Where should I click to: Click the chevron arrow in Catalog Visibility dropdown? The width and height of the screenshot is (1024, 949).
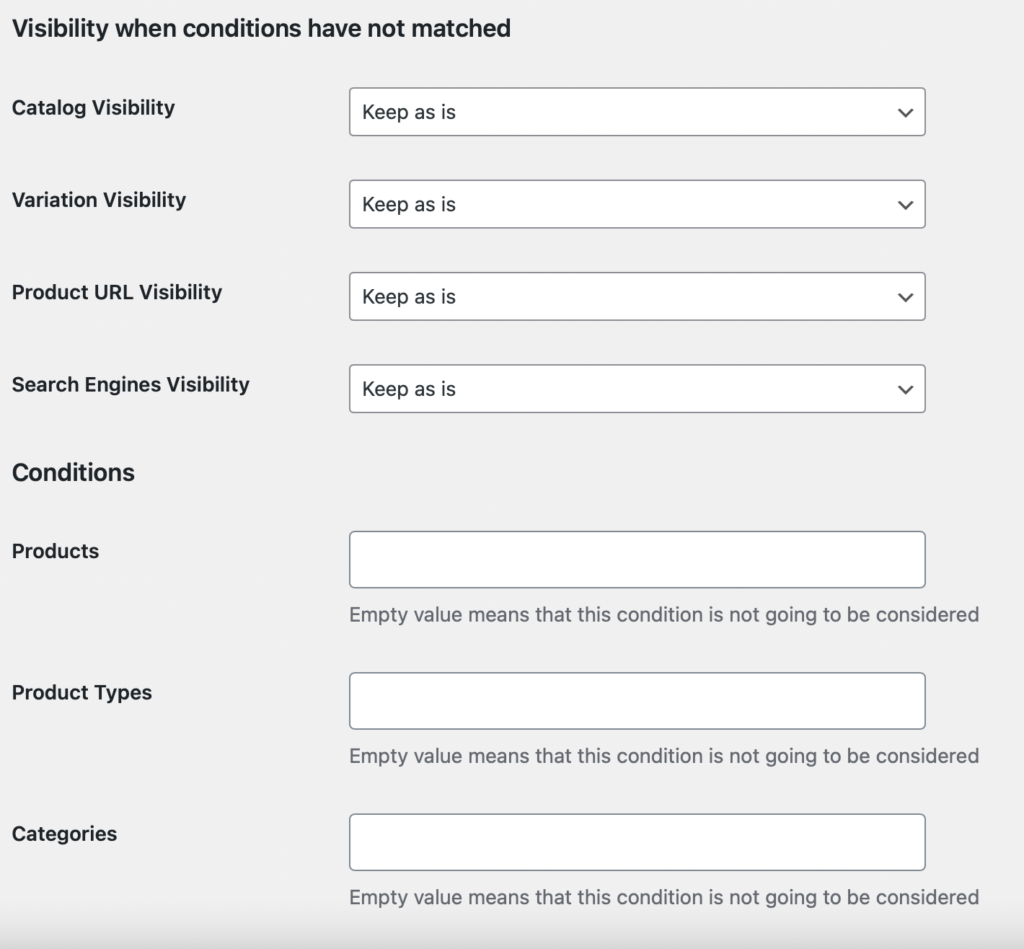tap(905, 113)
